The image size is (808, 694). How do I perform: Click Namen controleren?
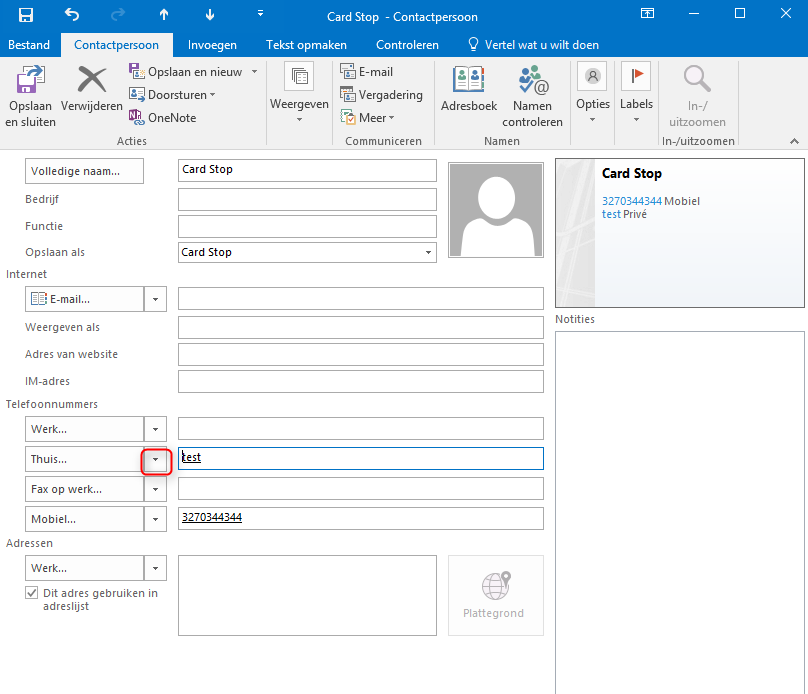[532, 96]
